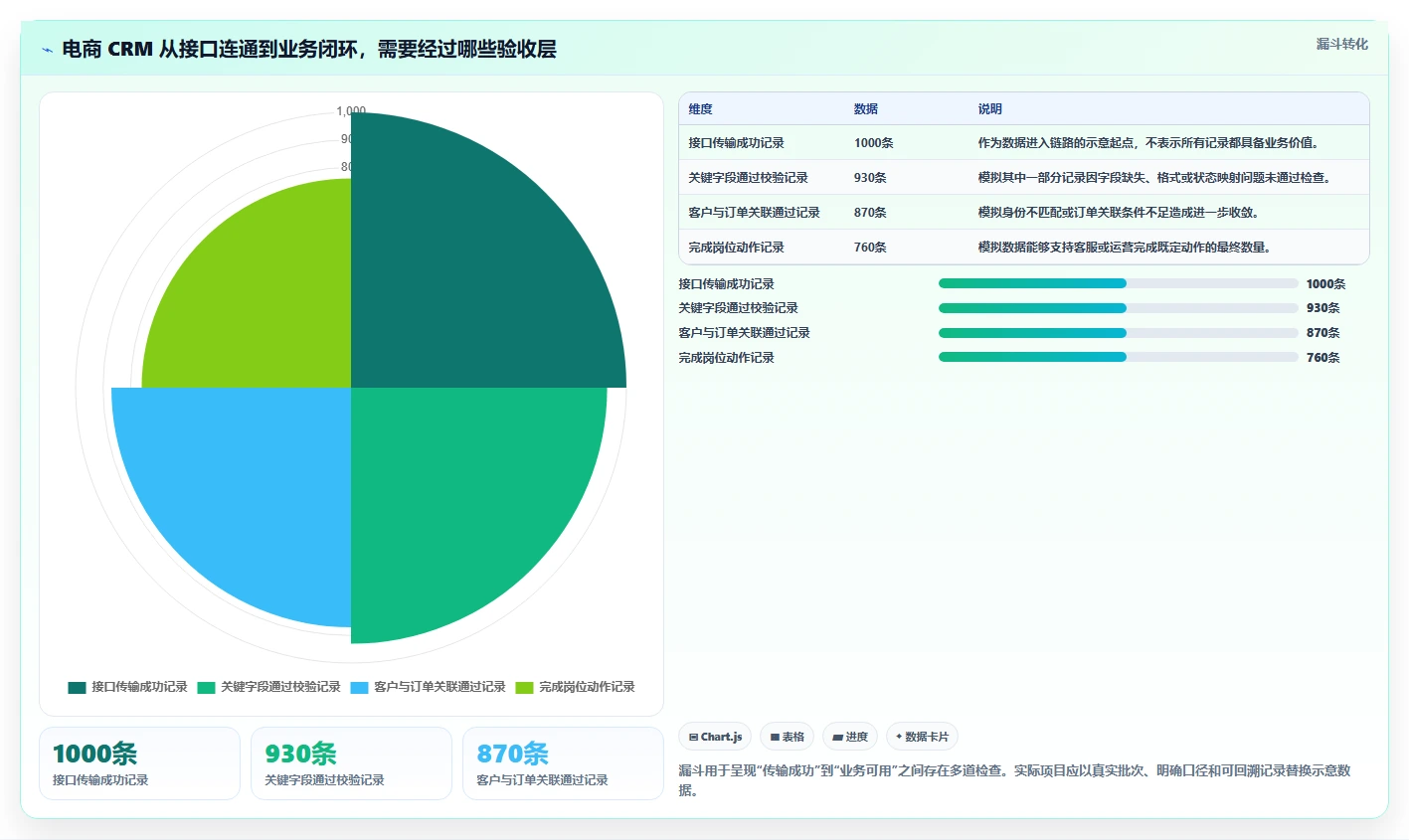Click progress bar for 客户与订单关联通过记录
The image size is (1409, 840).
1119,333
